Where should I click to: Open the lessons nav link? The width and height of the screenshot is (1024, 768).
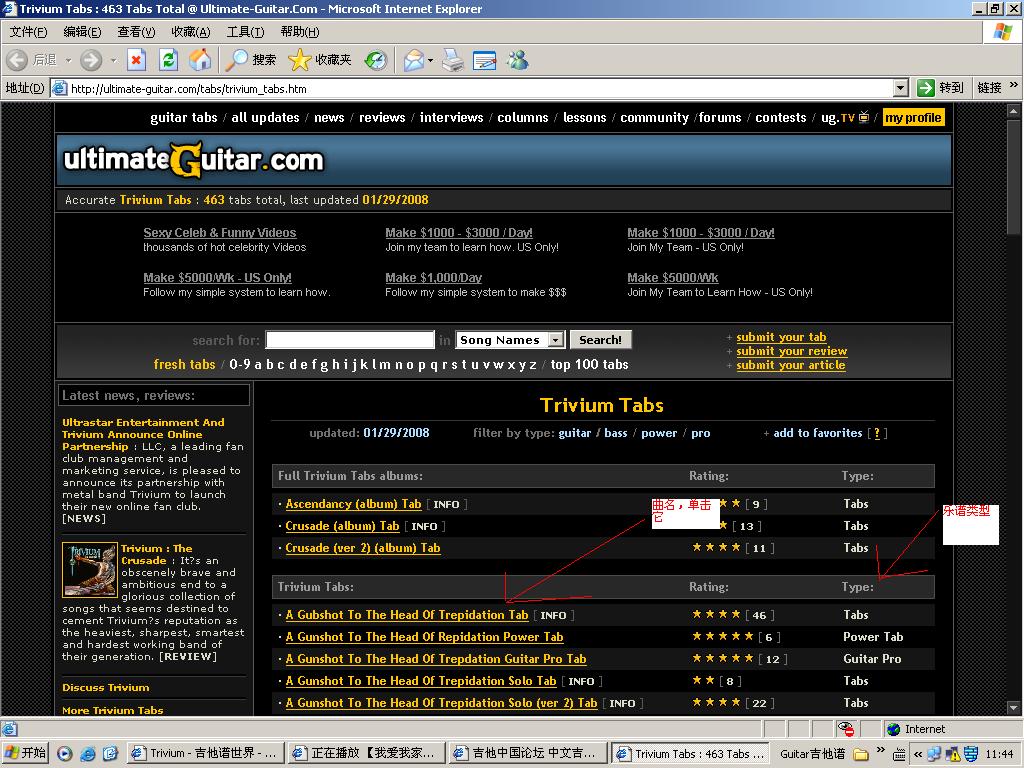[x=584, y=118]
